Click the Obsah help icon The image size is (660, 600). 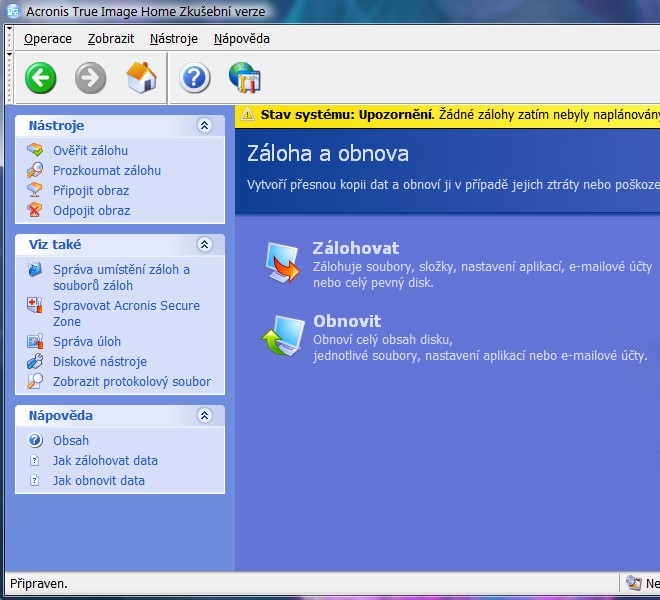[x=35, y=440]
